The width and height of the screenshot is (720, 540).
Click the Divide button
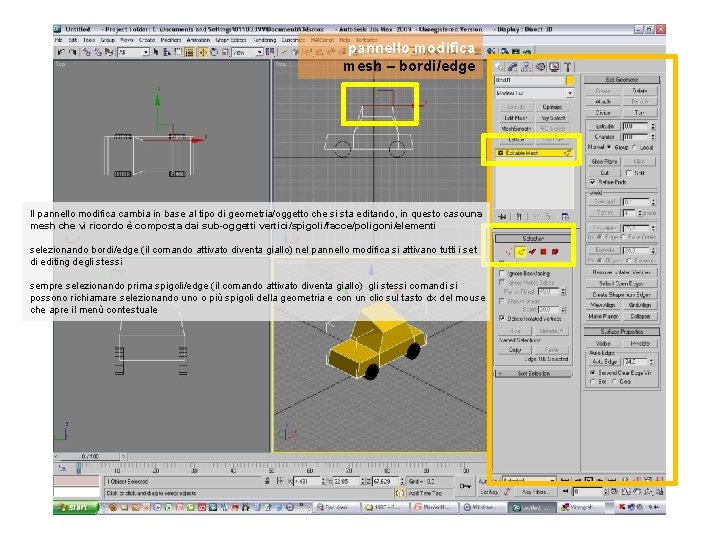tap(603, 112)
